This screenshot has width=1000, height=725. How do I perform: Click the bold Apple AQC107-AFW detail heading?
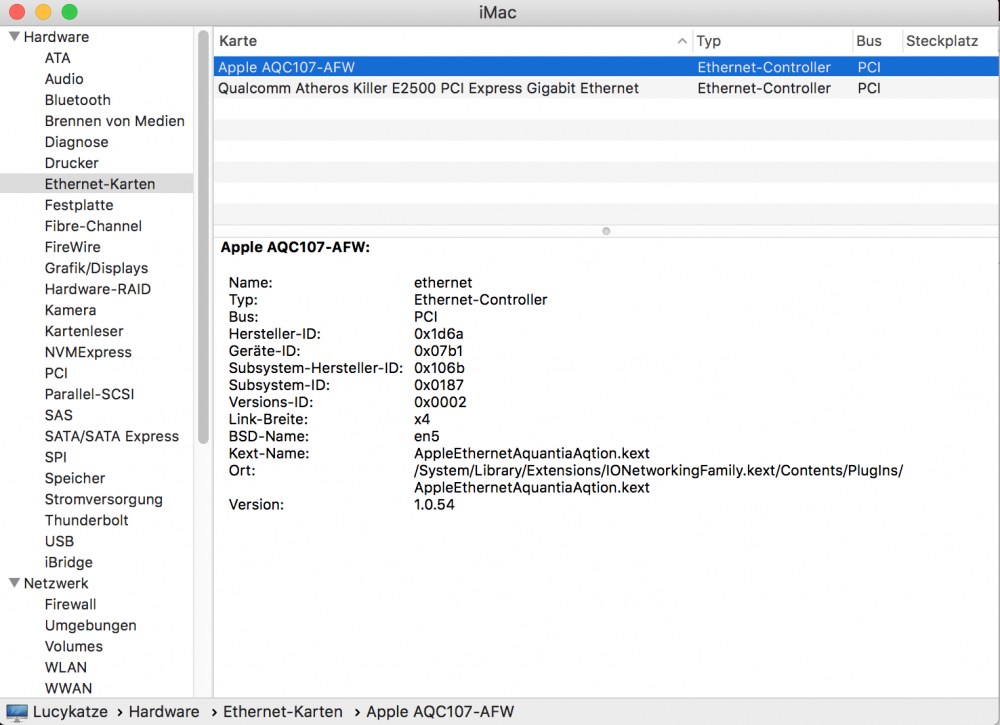click(295, 247)
